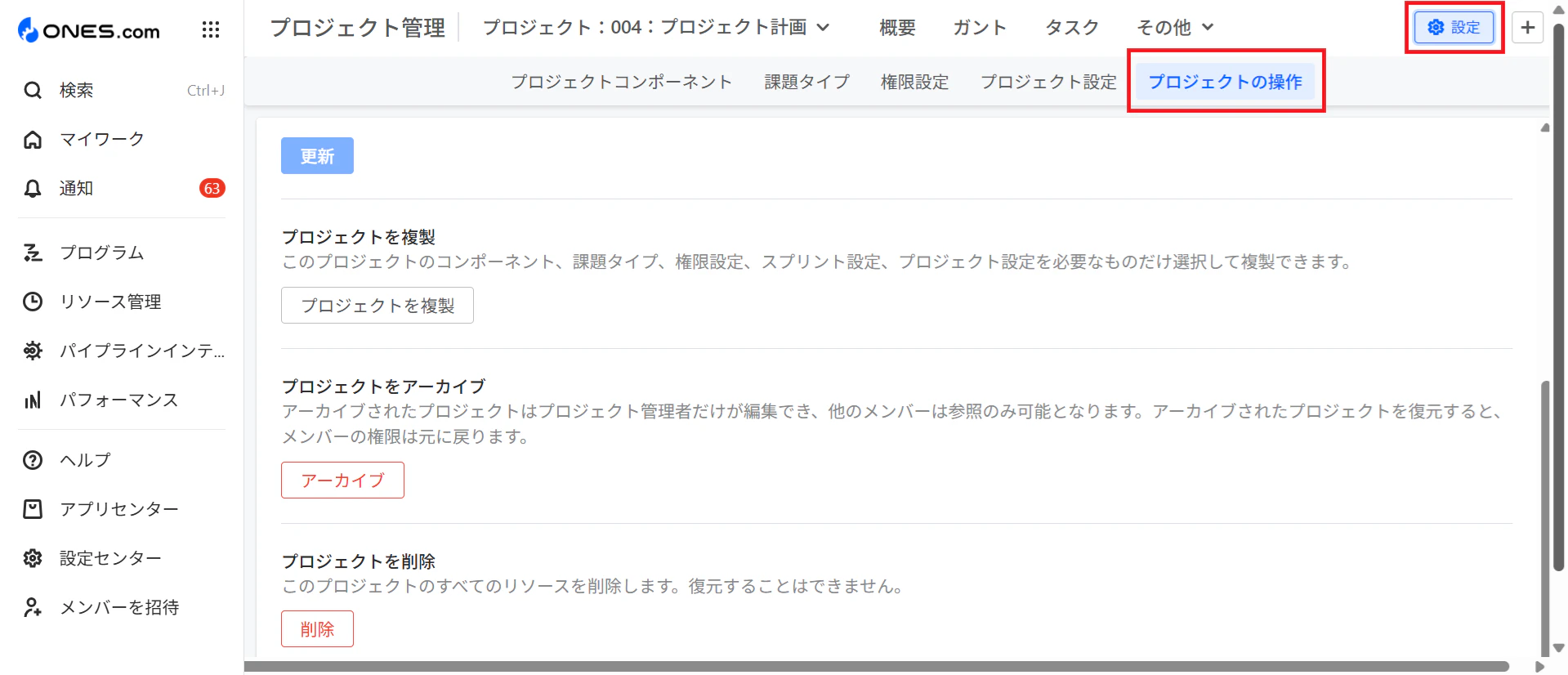Click the app center icon
Image resolution: width=1568 pixels, height=675 pixels.
click(x=33, y=509)
